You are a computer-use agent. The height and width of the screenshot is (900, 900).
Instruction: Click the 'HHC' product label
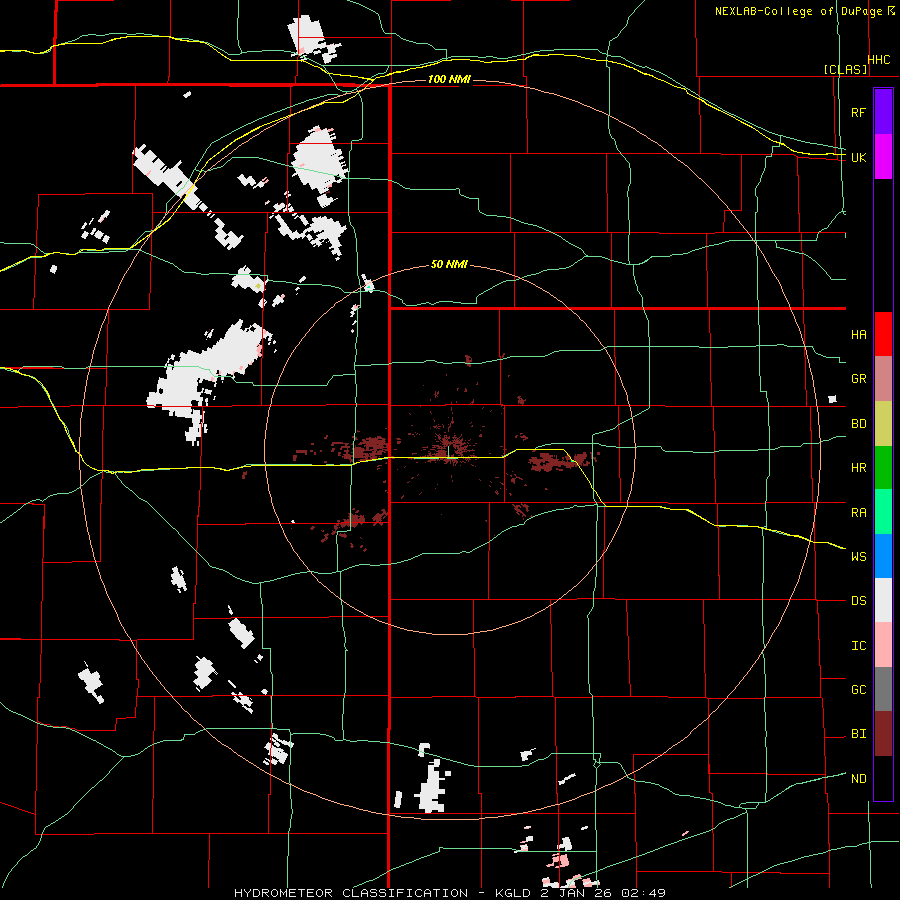879,60
